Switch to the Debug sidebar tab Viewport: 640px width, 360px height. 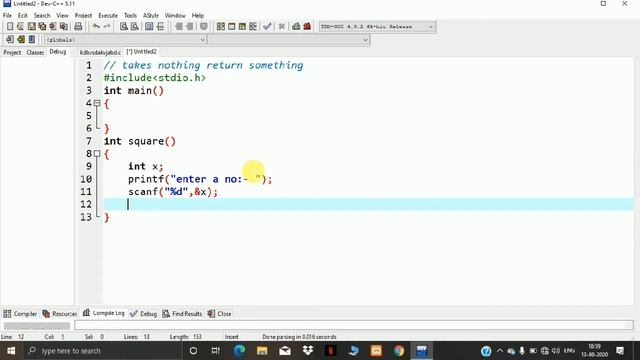point(58,52)
